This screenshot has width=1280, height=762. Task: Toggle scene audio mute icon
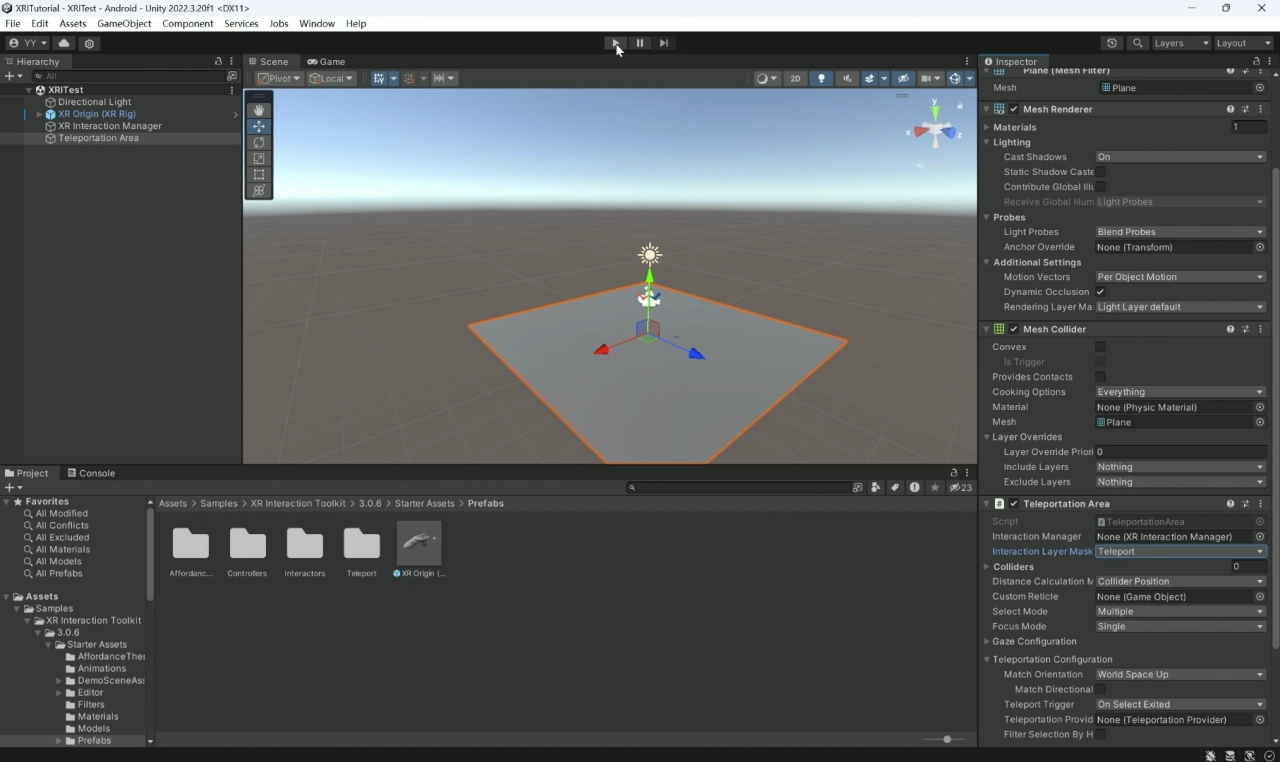[x=847, y=78]
